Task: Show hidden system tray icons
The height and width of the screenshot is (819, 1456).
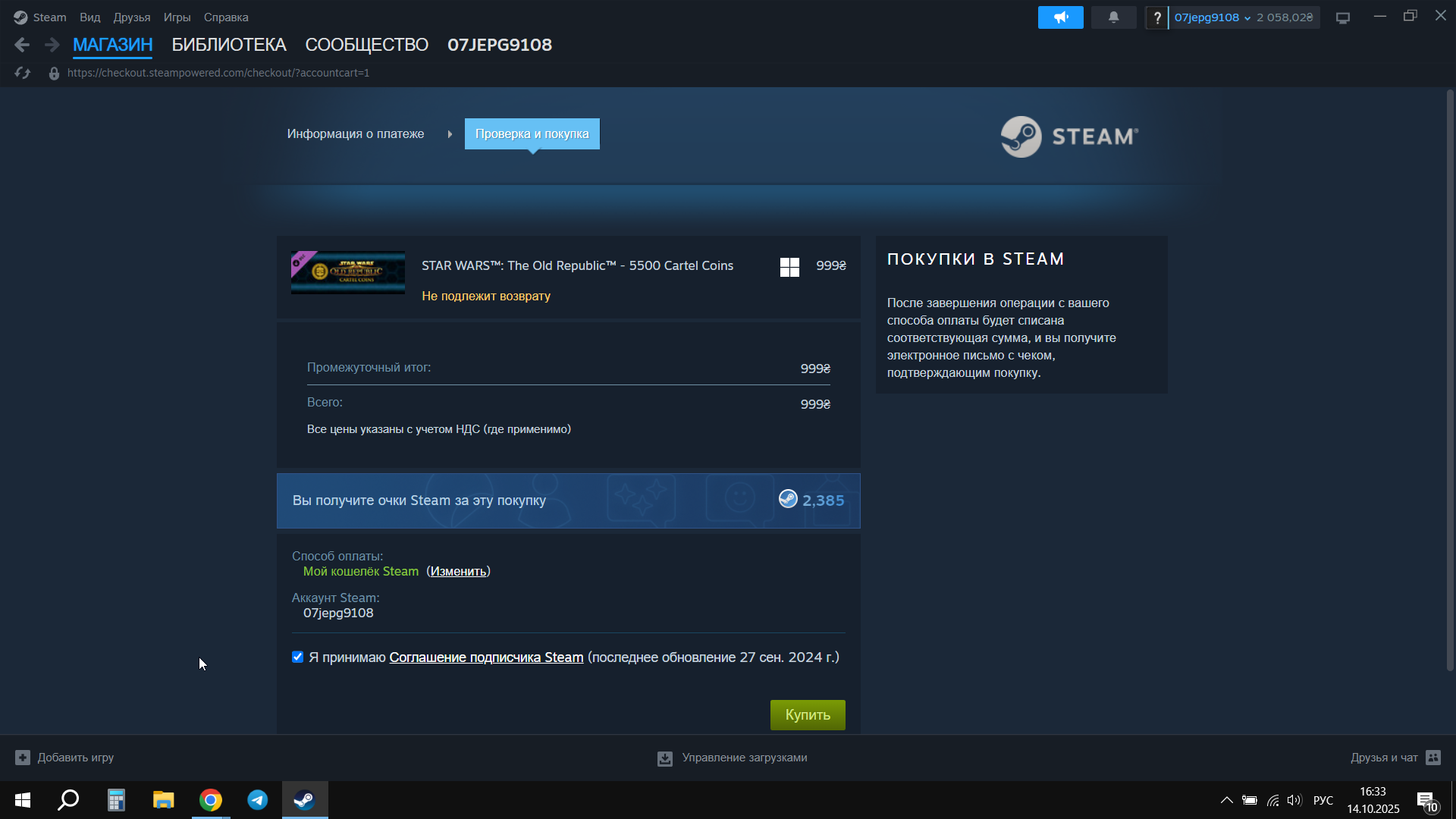Action: point(1226,800)
